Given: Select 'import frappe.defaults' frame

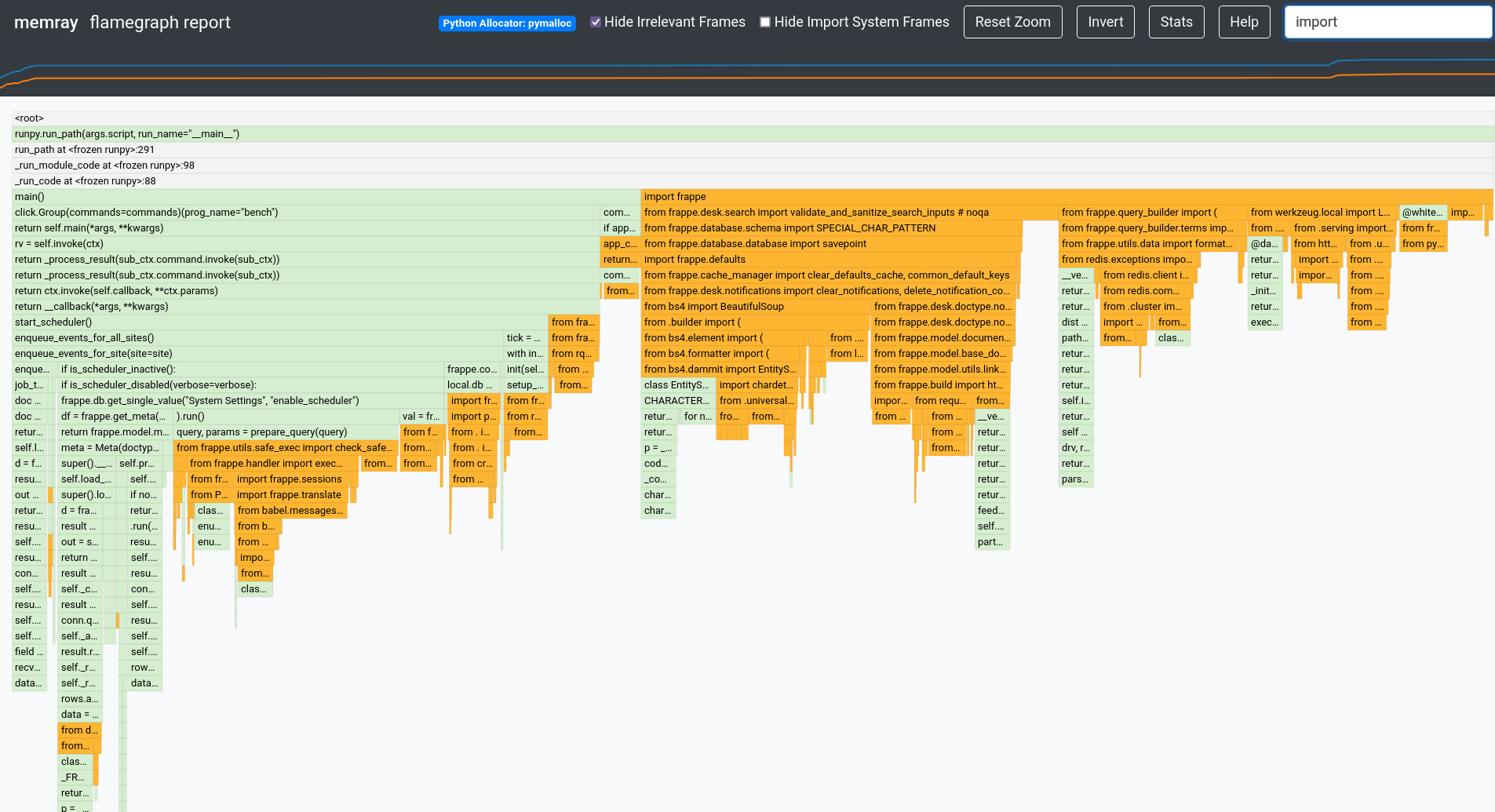Looking at the screenshot, I should click(x=830, y=260).
